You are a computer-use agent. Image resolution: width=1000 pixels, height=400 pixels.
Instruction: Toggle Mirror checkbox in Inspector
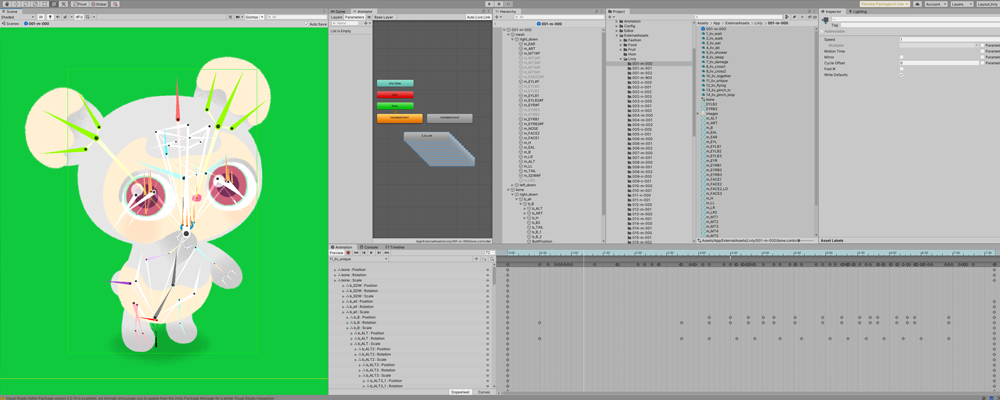tap(901, 57)
